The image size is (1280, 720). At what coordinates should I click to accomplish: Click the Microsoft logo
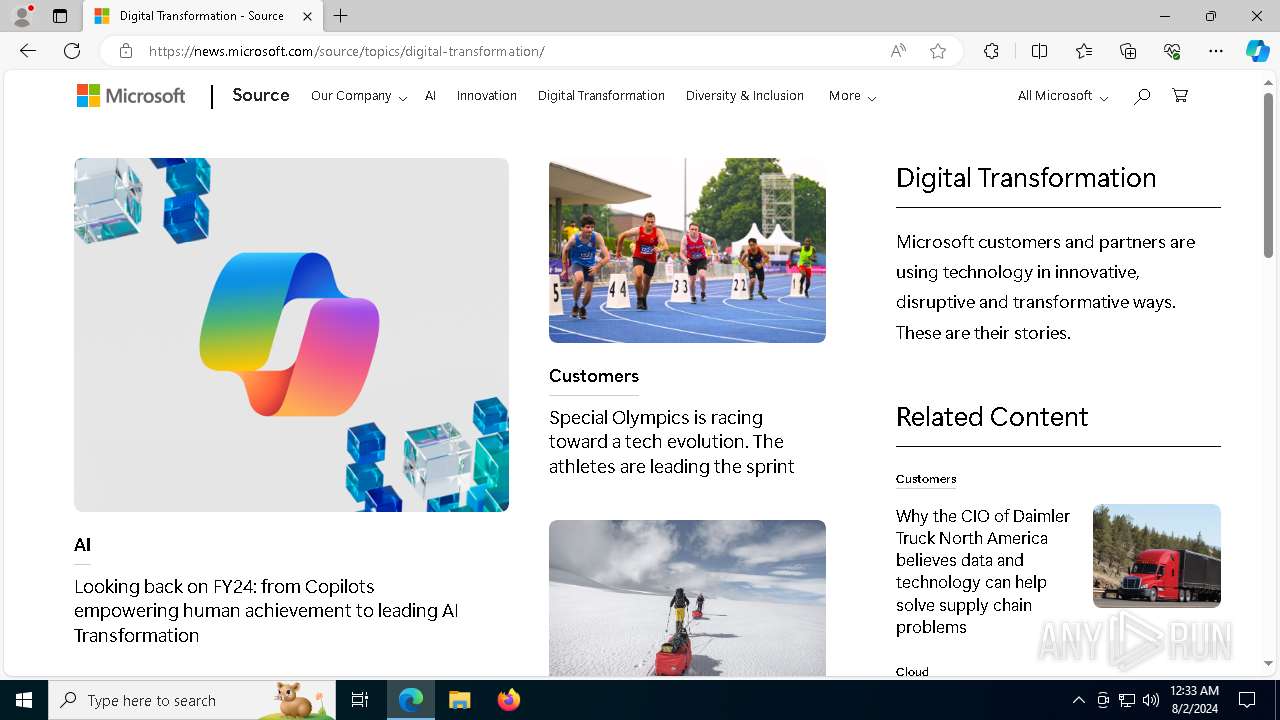[131, 96]
